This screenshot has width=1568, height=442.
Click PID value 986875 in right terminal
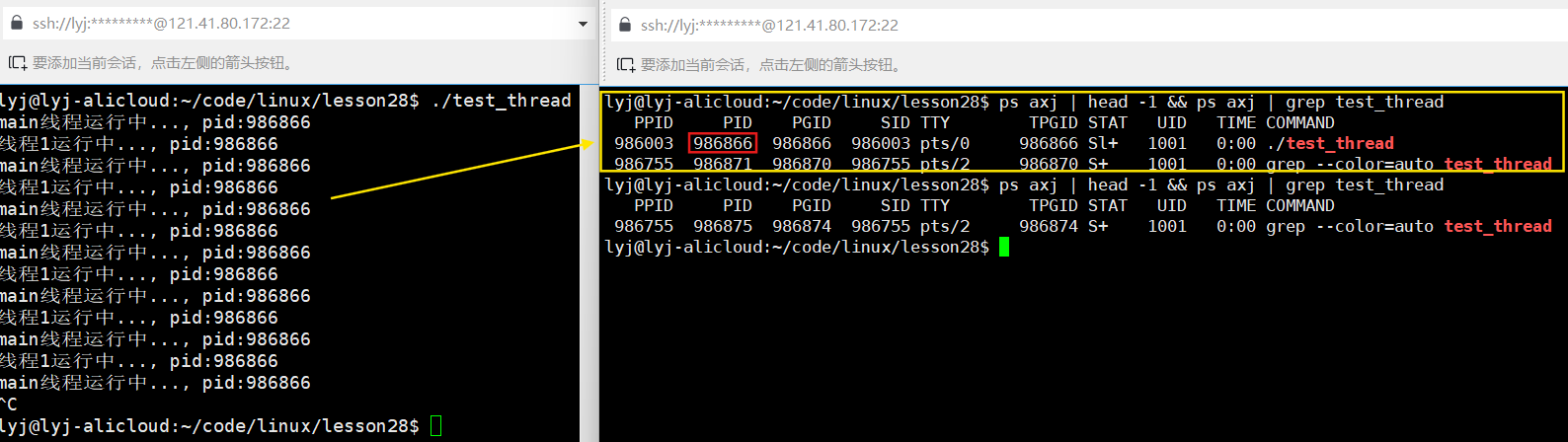tap(723, 226)
